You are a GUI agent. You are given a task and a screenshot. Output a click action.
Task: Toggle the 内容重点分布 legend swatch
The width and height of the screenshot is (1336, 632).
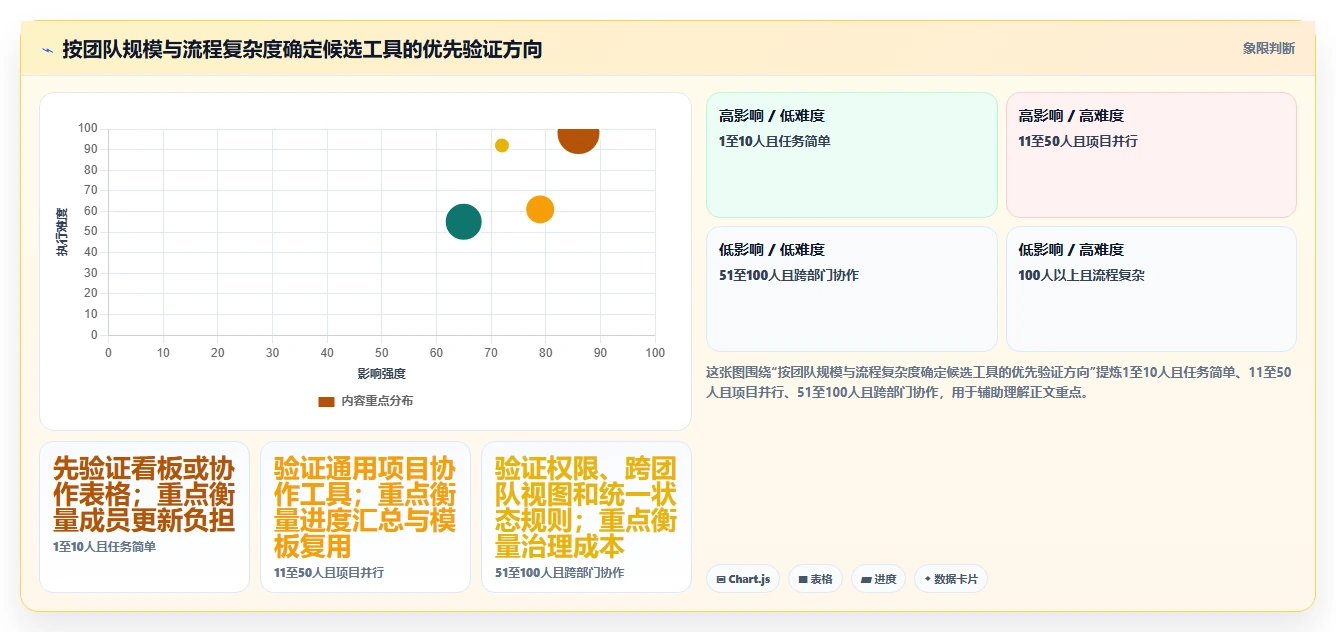326,401
